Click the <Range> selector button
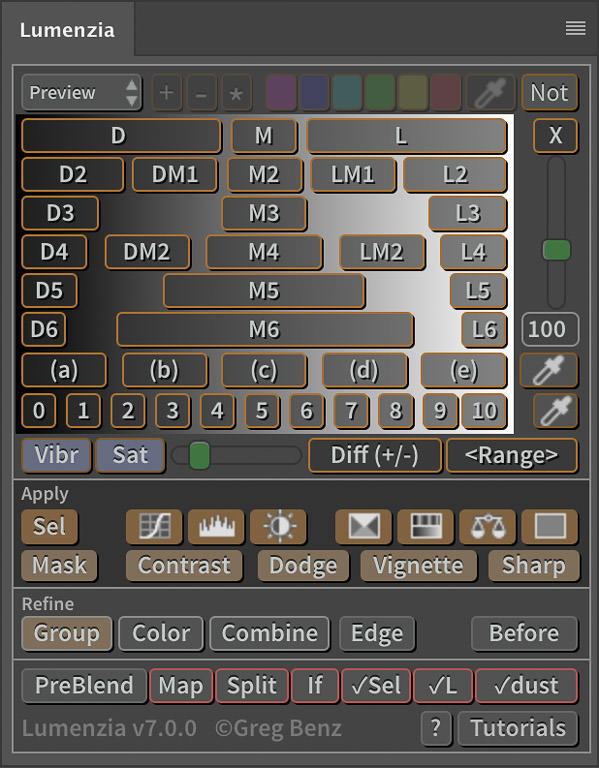This screenshot has height=768, width=599. tap(512, 455)
